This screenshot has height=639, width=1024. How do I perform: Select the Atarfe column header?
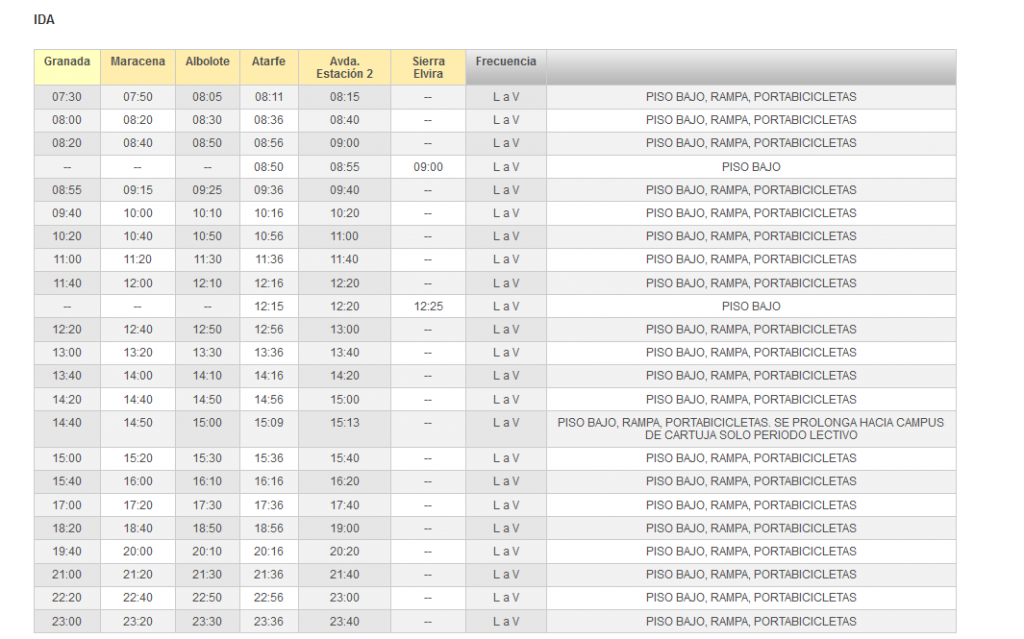point(269,62)
